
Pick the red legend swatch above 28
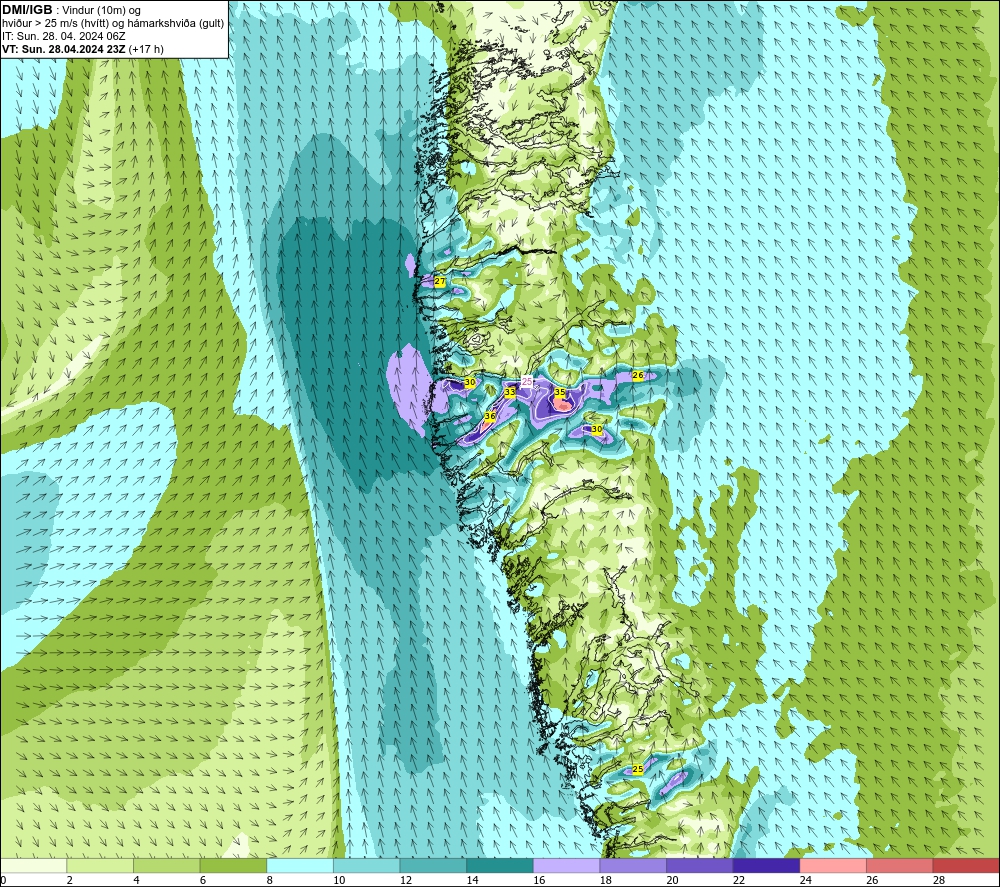tap(966, 865)
